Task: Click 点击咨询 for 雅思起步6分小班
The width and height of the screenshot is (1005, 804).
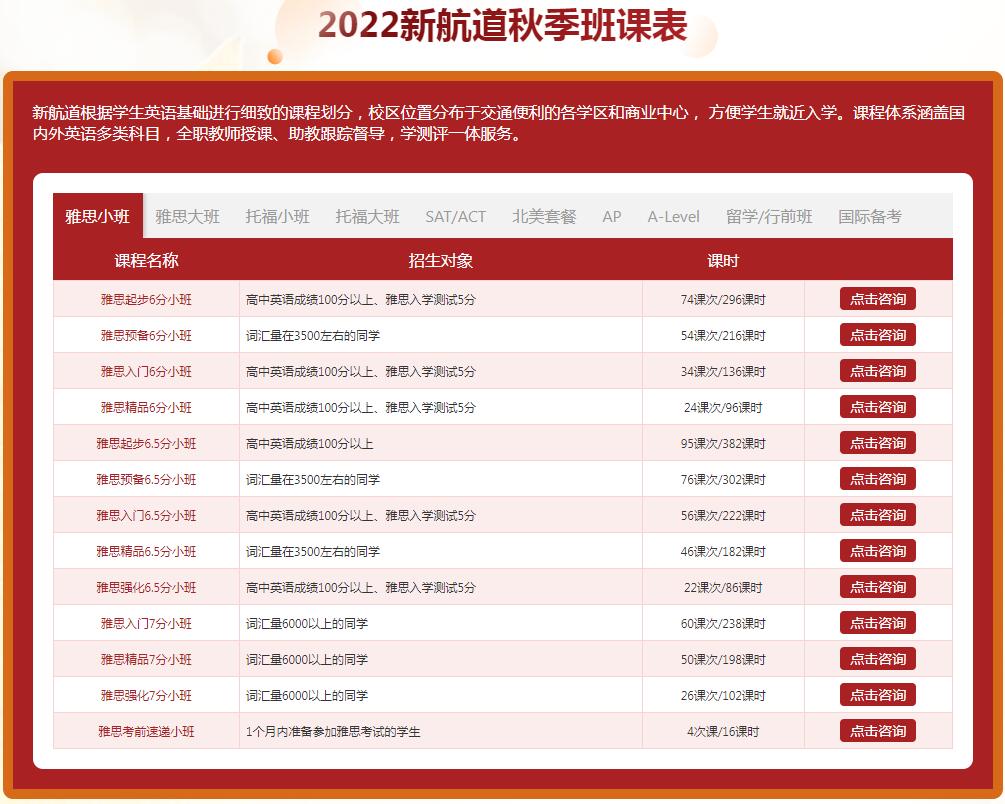Action: (877, 299)
